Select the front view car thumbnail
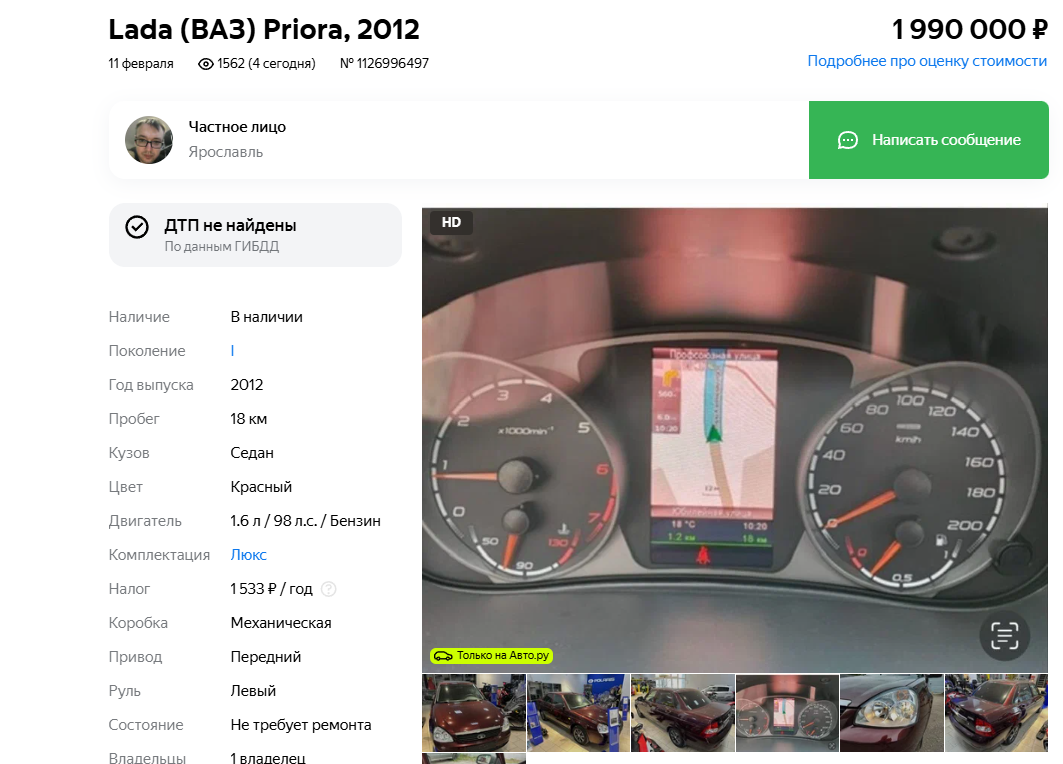 pos(474,712)
